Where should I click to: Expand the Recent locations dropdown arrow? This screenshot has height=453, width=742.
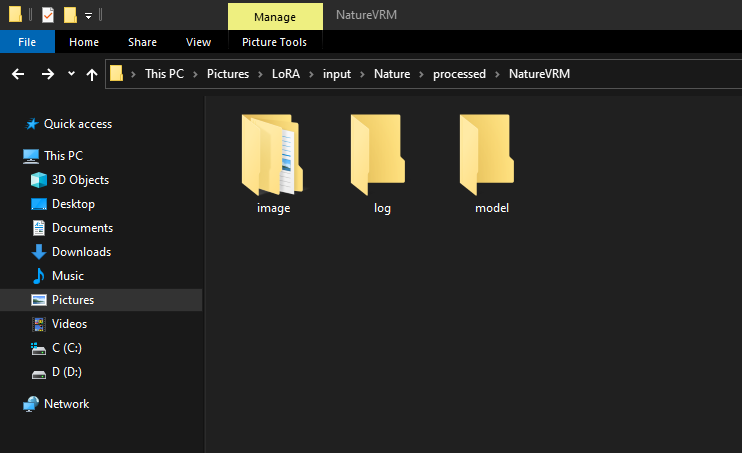click(71, 74)
